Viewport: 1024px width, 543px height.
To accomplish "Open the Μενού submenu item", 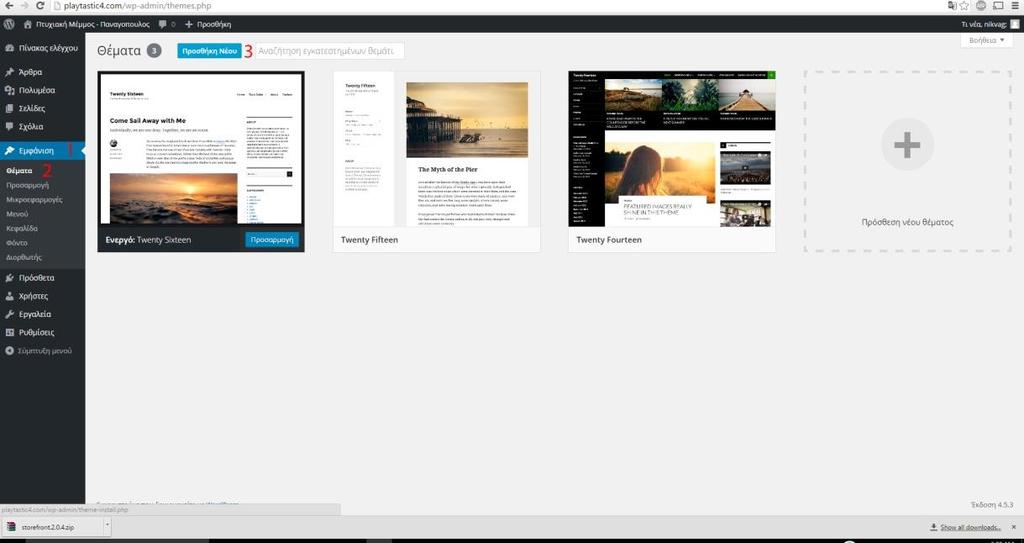I will pyautogui.click(x=17, y=214).
